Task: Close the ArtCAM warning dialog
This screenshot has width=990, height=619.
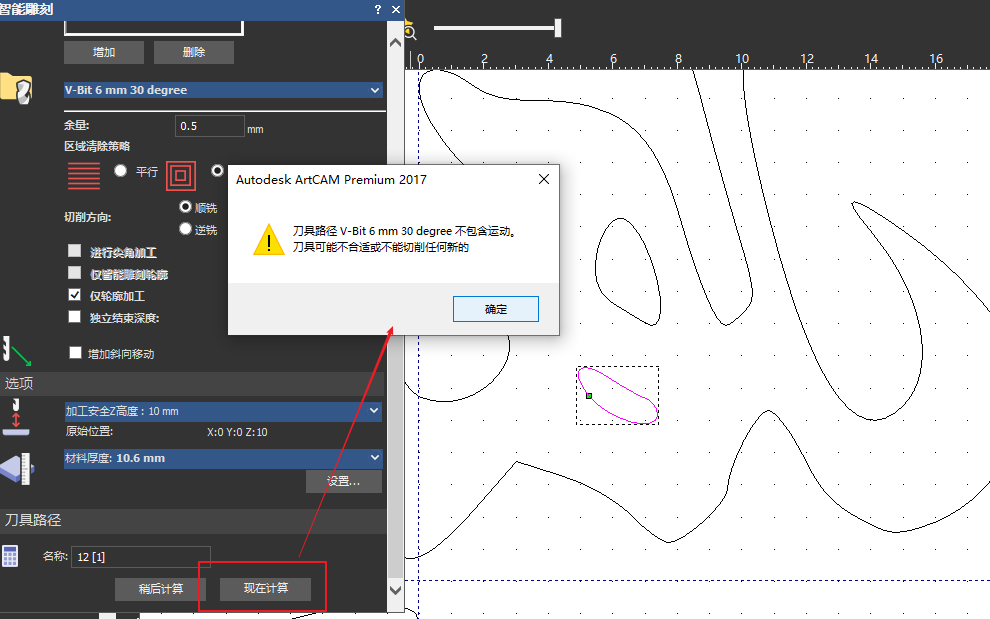Action: [x=544, y=179]
